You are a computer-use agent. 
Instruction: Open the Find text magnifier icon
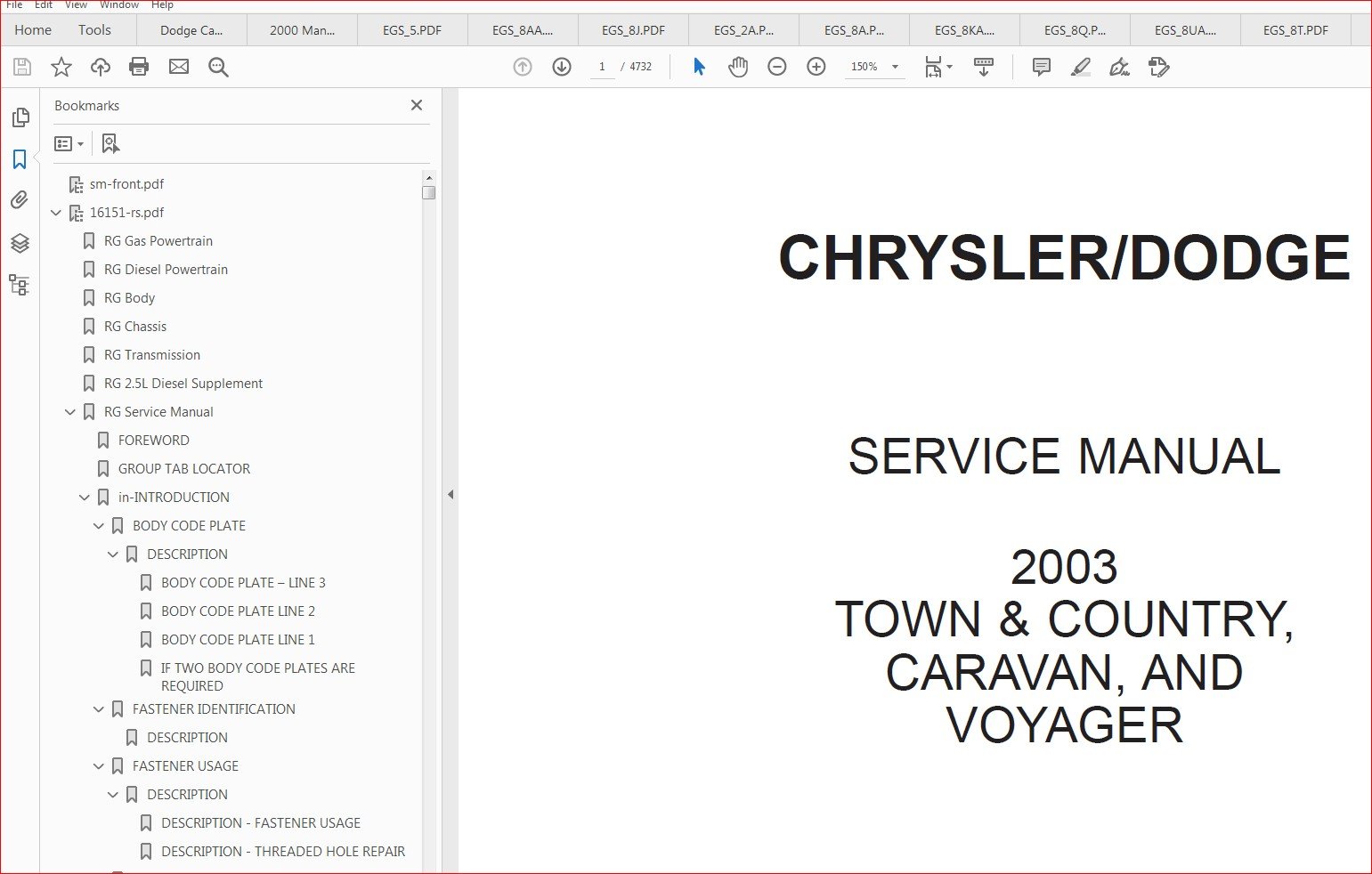click(218, 67)
